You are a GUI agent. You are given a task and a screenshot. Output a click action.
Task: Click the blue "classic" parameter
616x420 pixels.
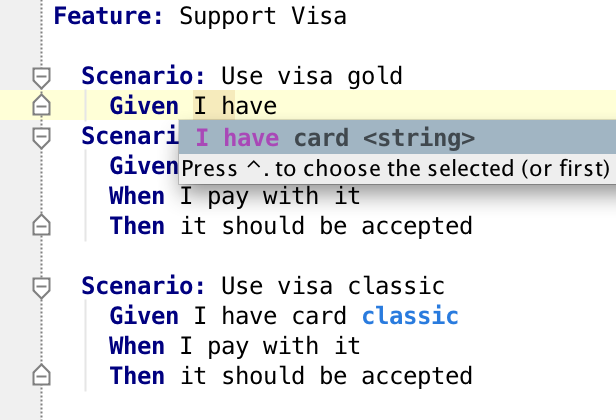(410, 316)
